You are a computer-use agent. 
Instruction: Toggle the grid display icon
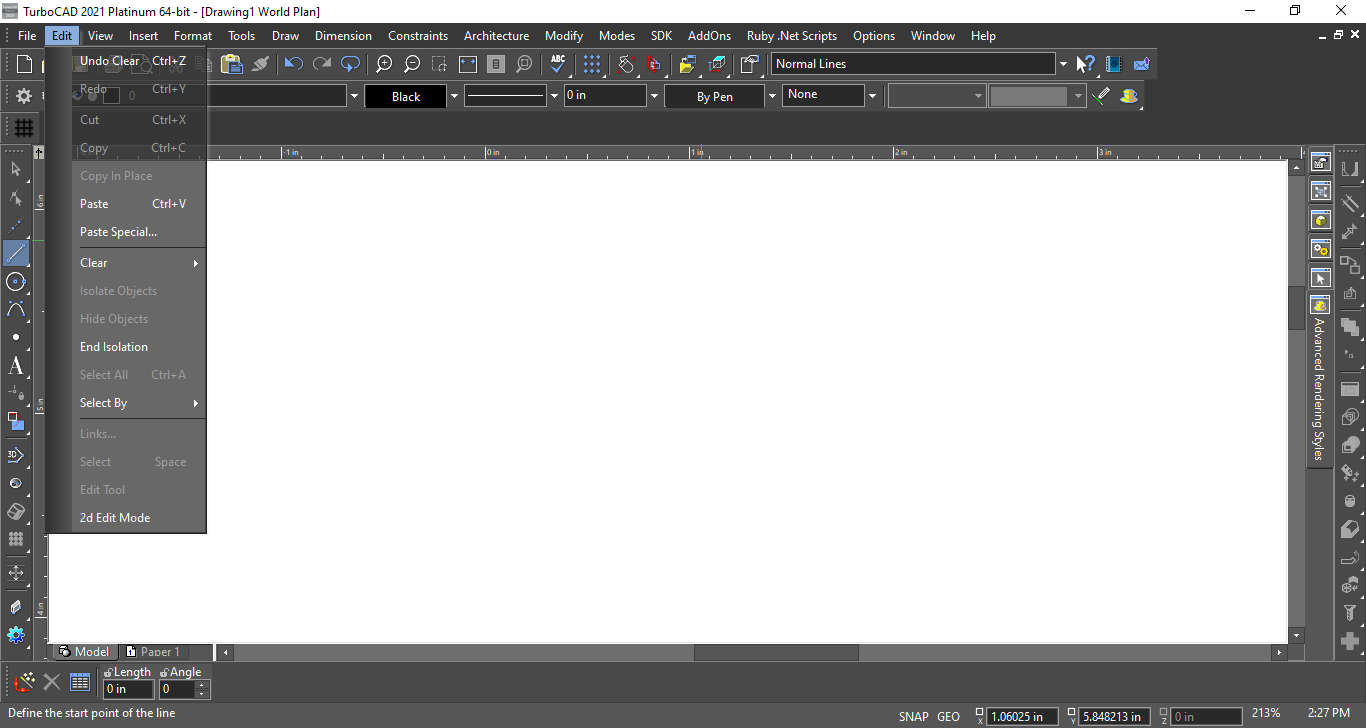click(x=24, y=128)
